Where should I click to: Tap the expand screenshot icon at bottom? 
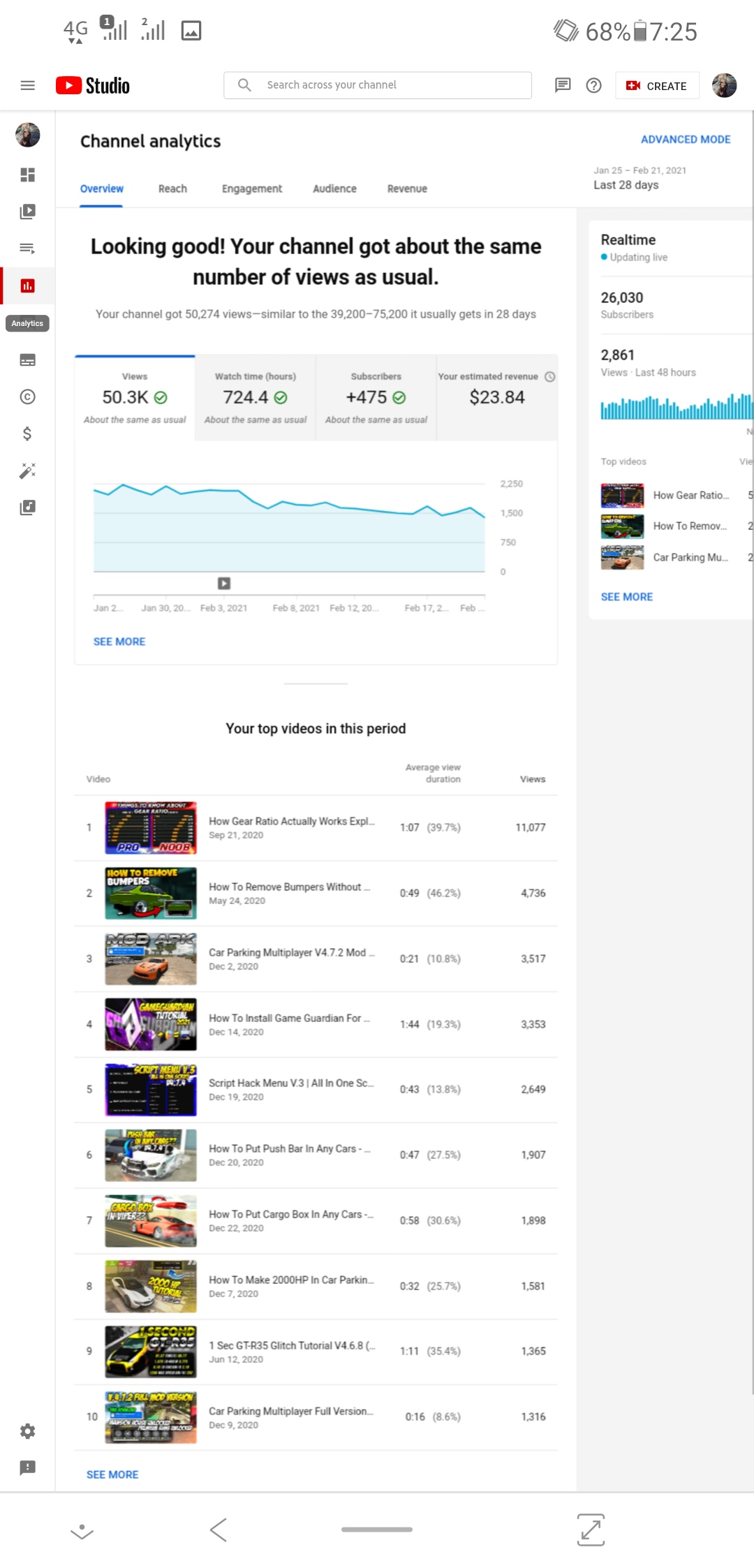pos(591,1530)
